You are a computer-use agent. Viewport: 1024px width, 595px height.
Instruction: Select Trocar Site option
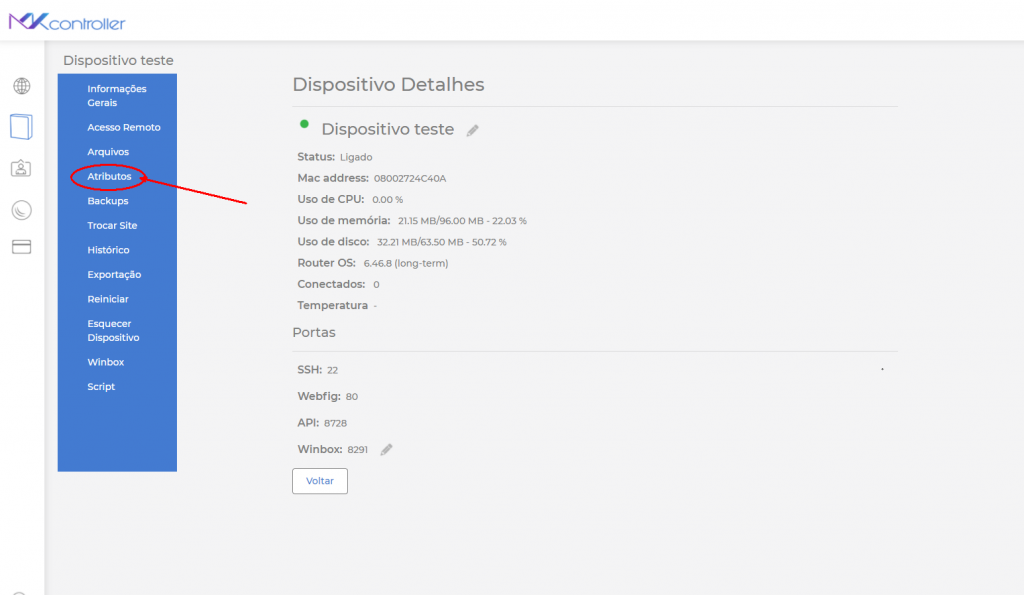(111, 225)
